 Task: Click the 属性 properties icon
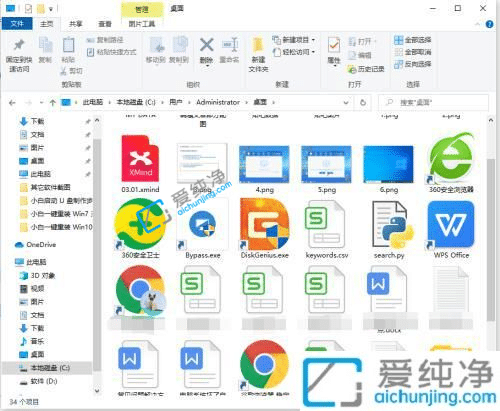(334, 45)
